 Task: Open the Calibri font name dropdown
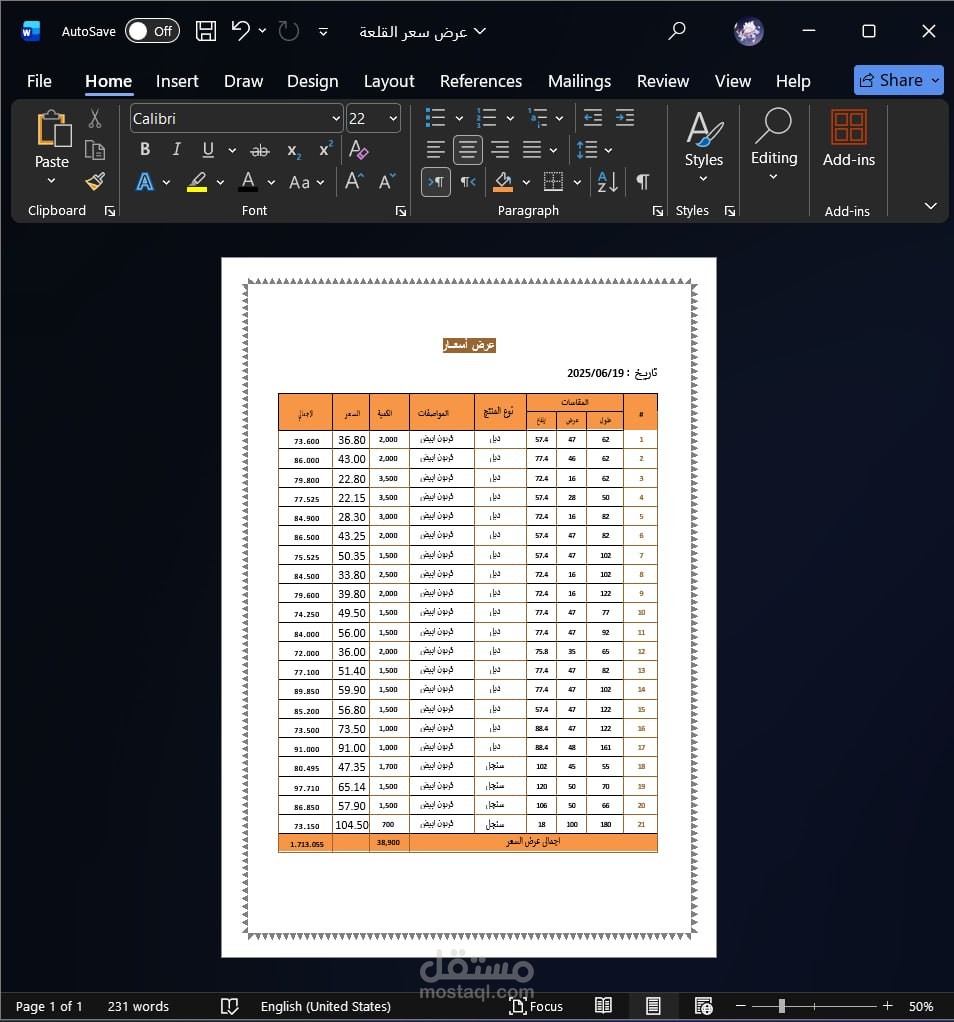[x=336, y=119]
